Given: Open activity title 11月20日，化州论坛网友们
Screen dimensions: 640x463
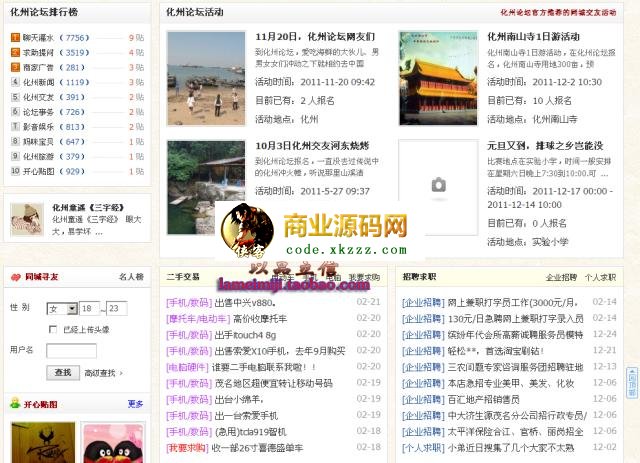Looking at the screenshot, I should [315, 37].
